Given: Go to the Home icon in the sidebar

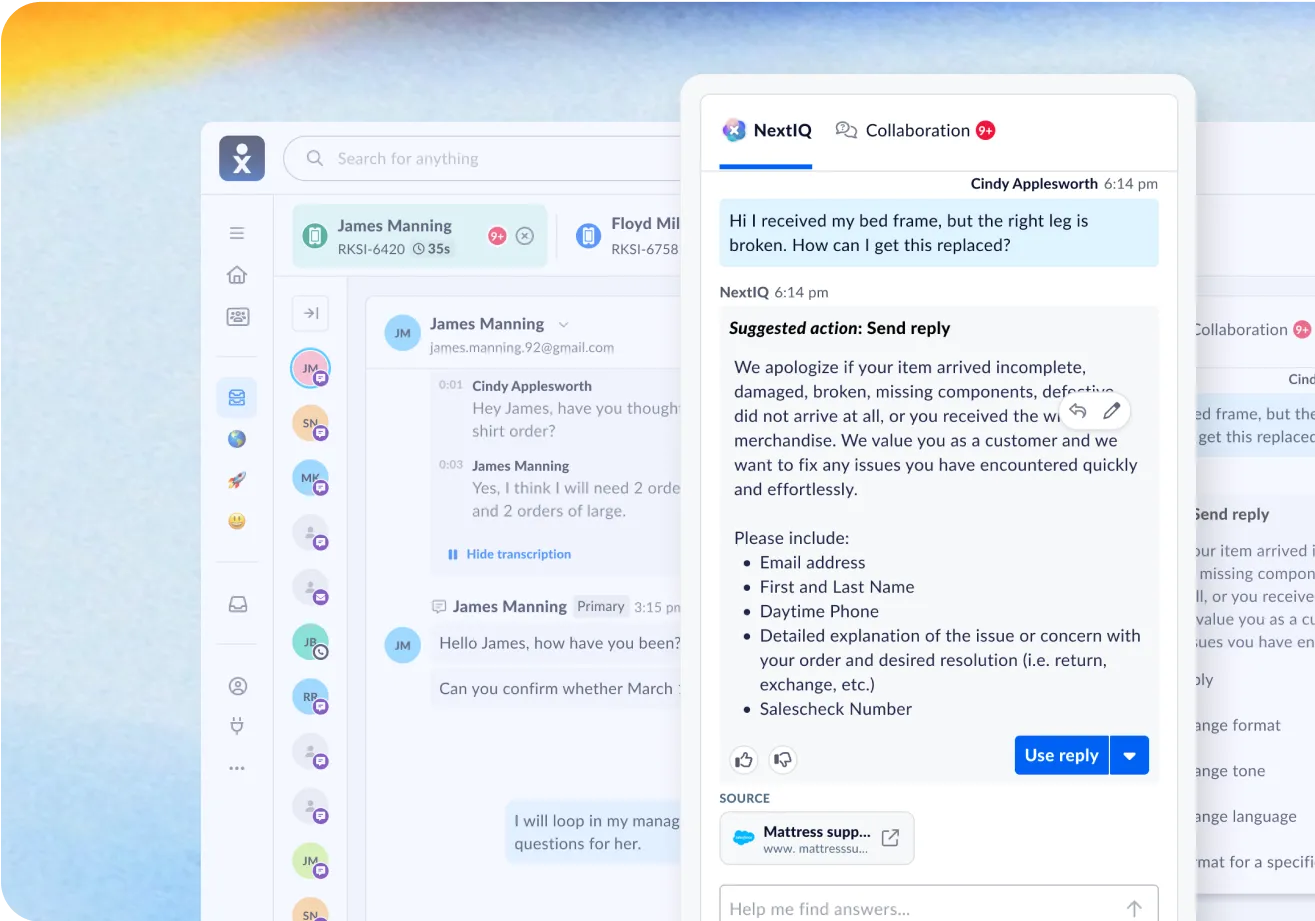Looking at the screenshot, I should pos(237,275).
